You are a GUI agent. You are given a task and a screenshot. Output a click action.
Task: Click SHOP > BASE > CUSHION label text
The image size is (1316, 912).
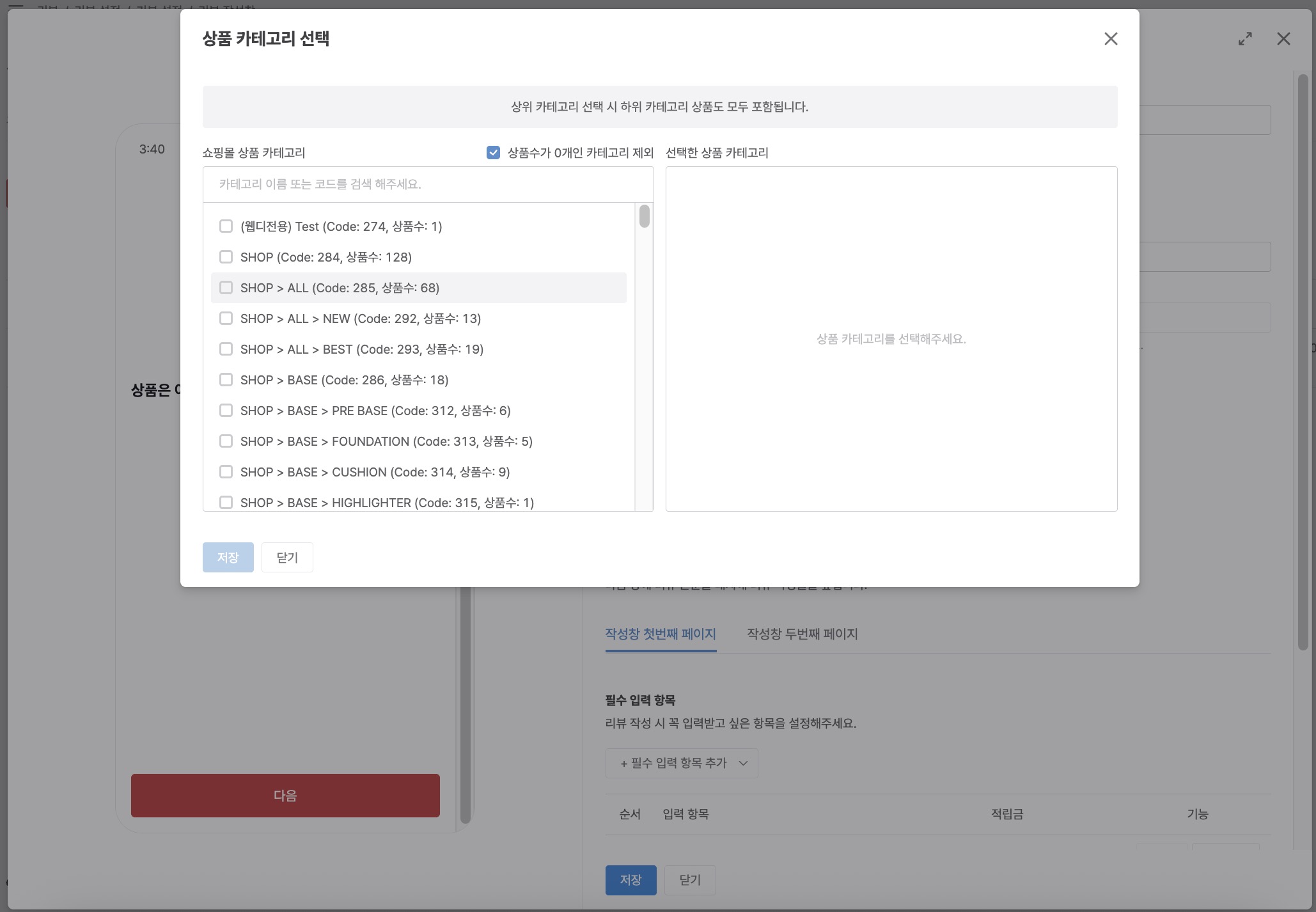click(x=375, y=472)
